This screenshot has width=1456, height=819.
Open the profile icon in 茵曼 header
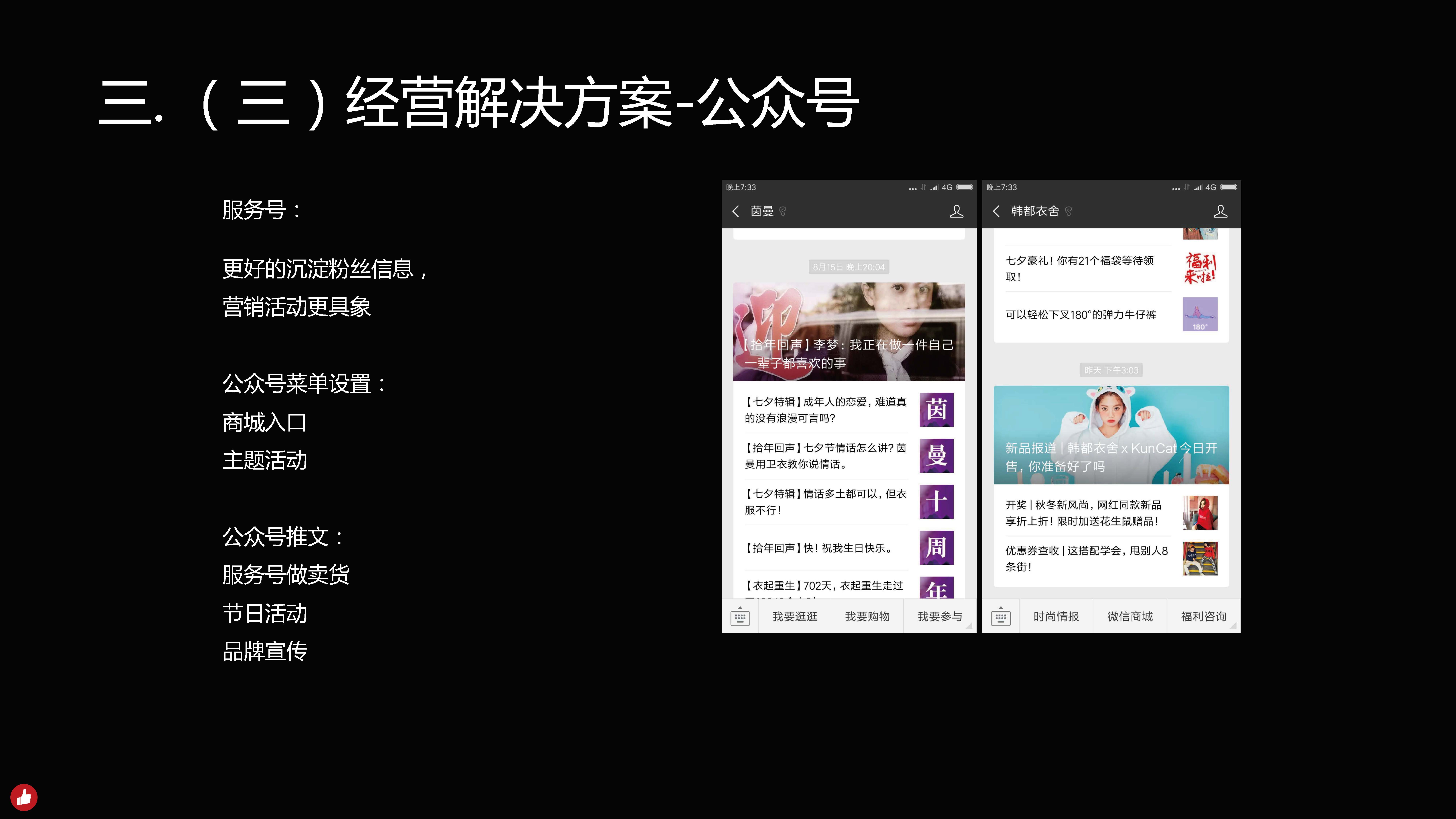tap(956, 211)
